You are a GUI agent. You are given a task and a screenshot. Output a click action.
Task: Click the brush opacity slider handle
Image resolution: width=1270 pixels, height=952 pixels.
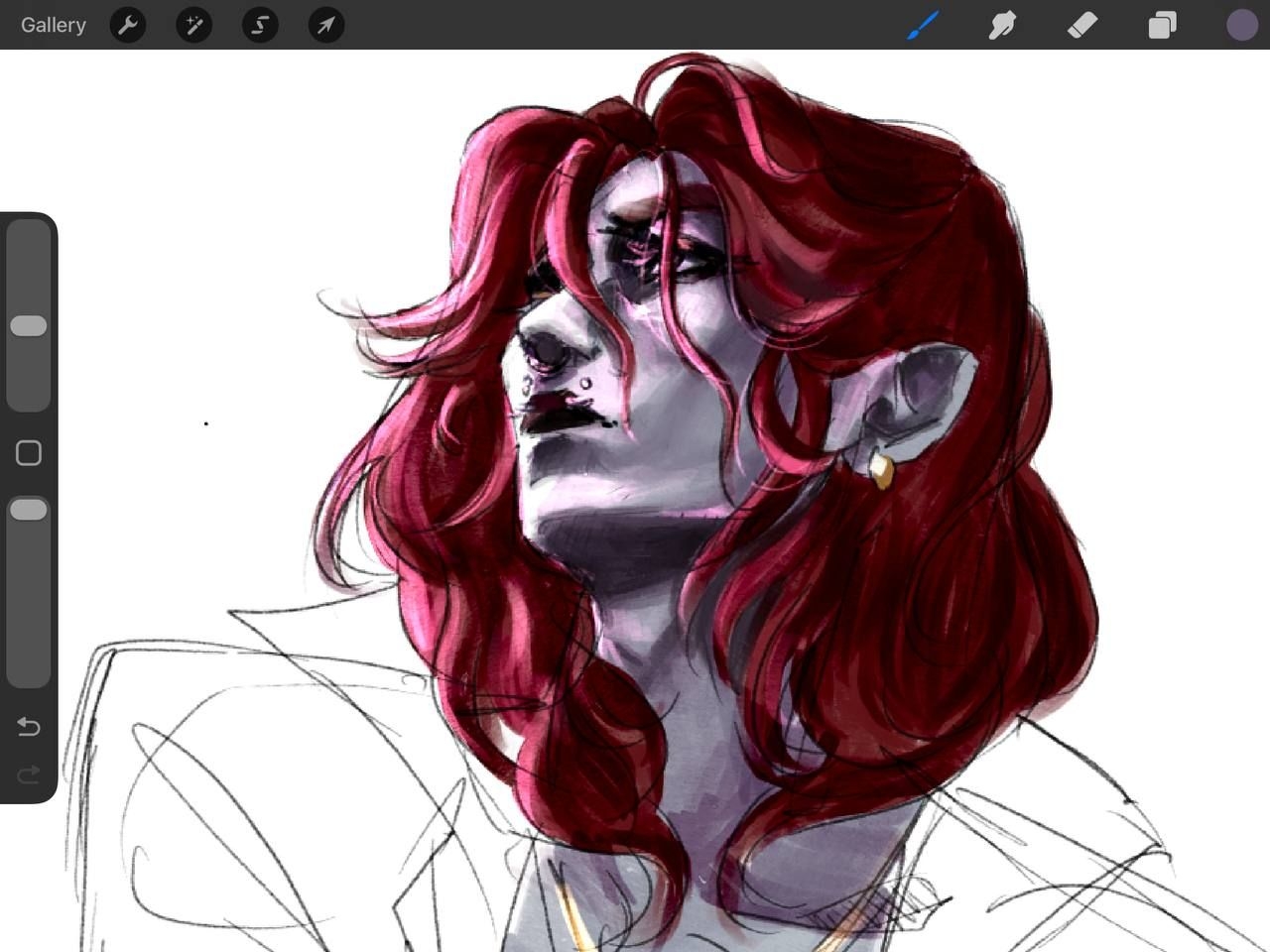click(x=29, y=510)
